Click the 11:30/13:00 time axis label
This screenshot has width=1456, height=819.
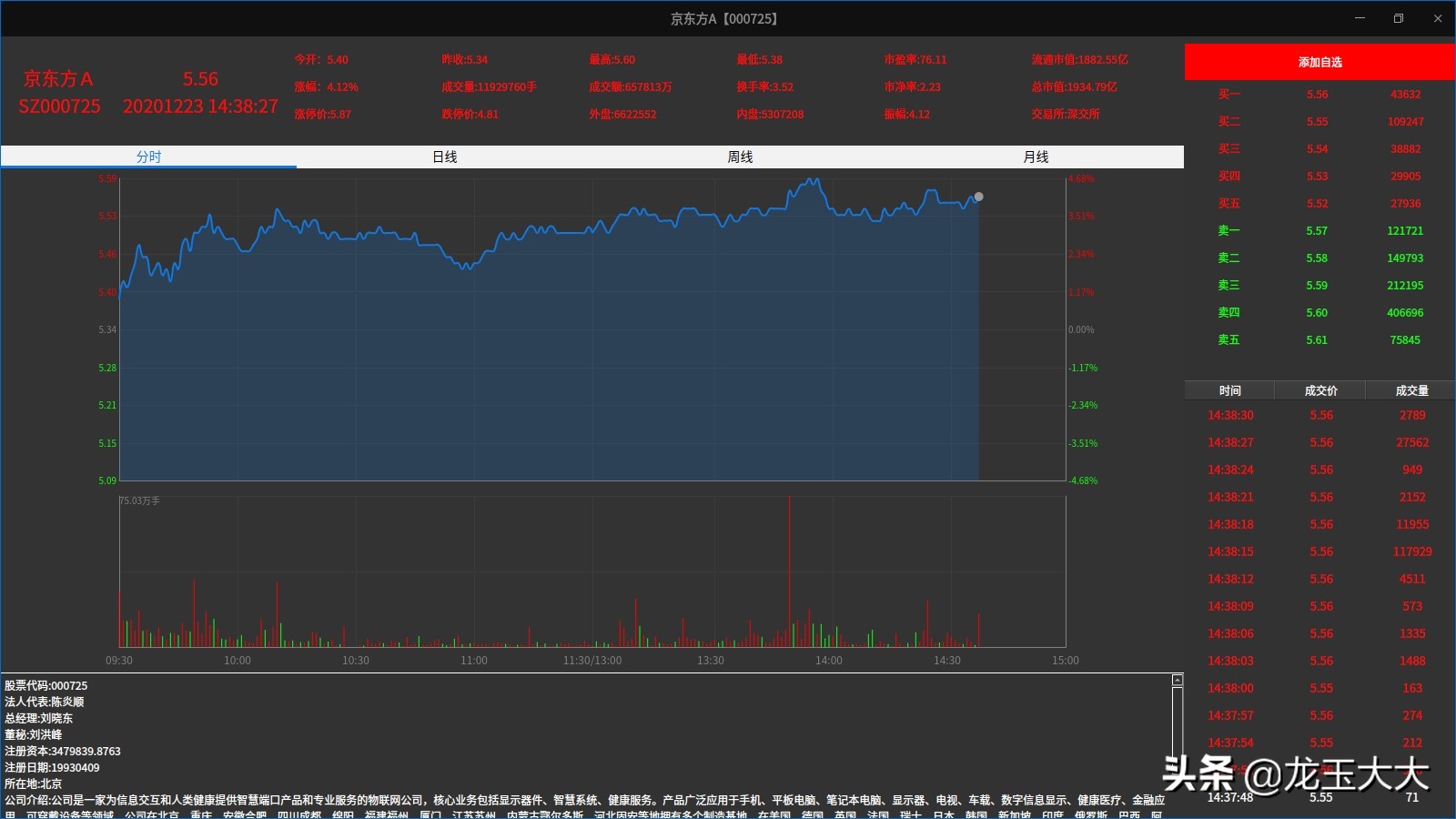(x=592, y=660)
